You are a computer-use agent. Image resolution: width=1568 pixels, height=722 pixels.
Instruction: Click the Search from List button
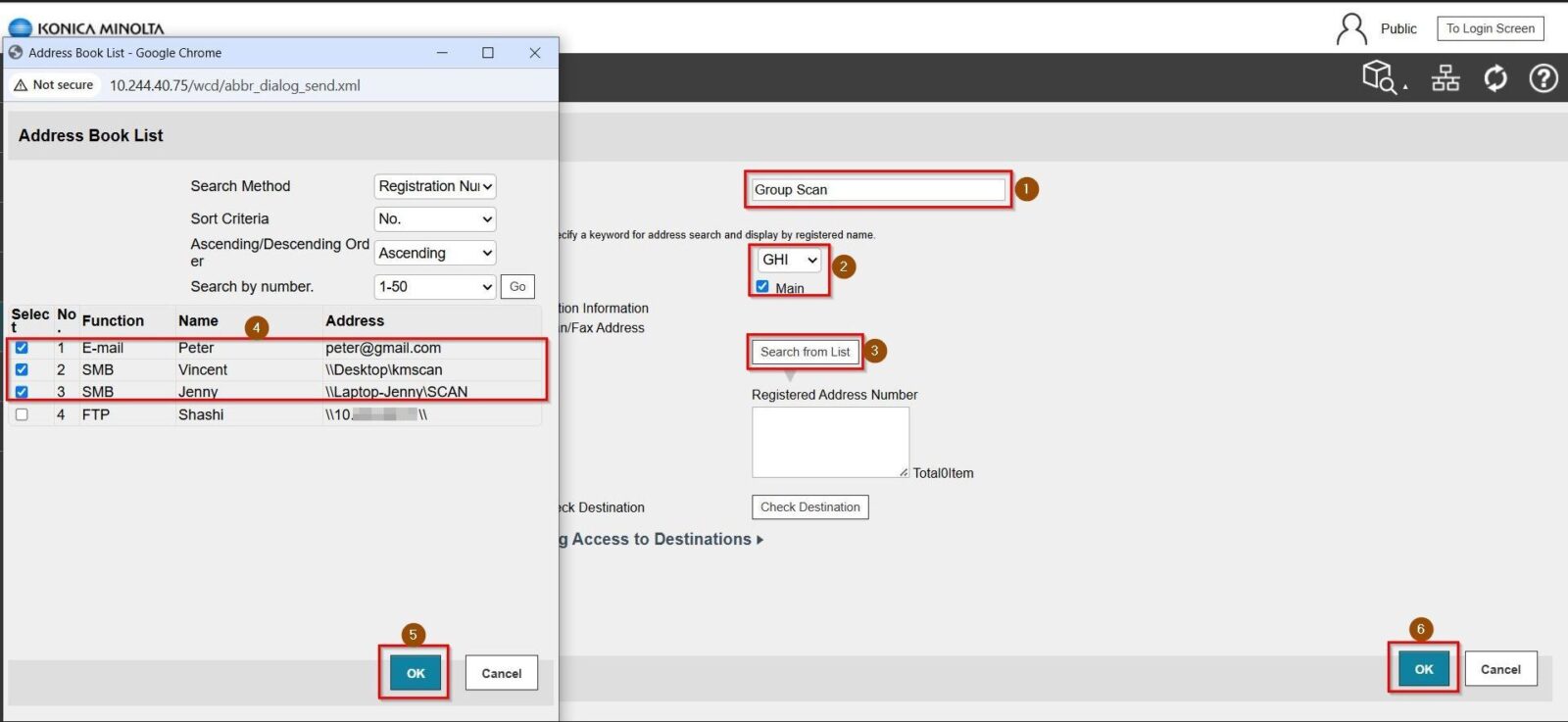click(x=805, y=352)
